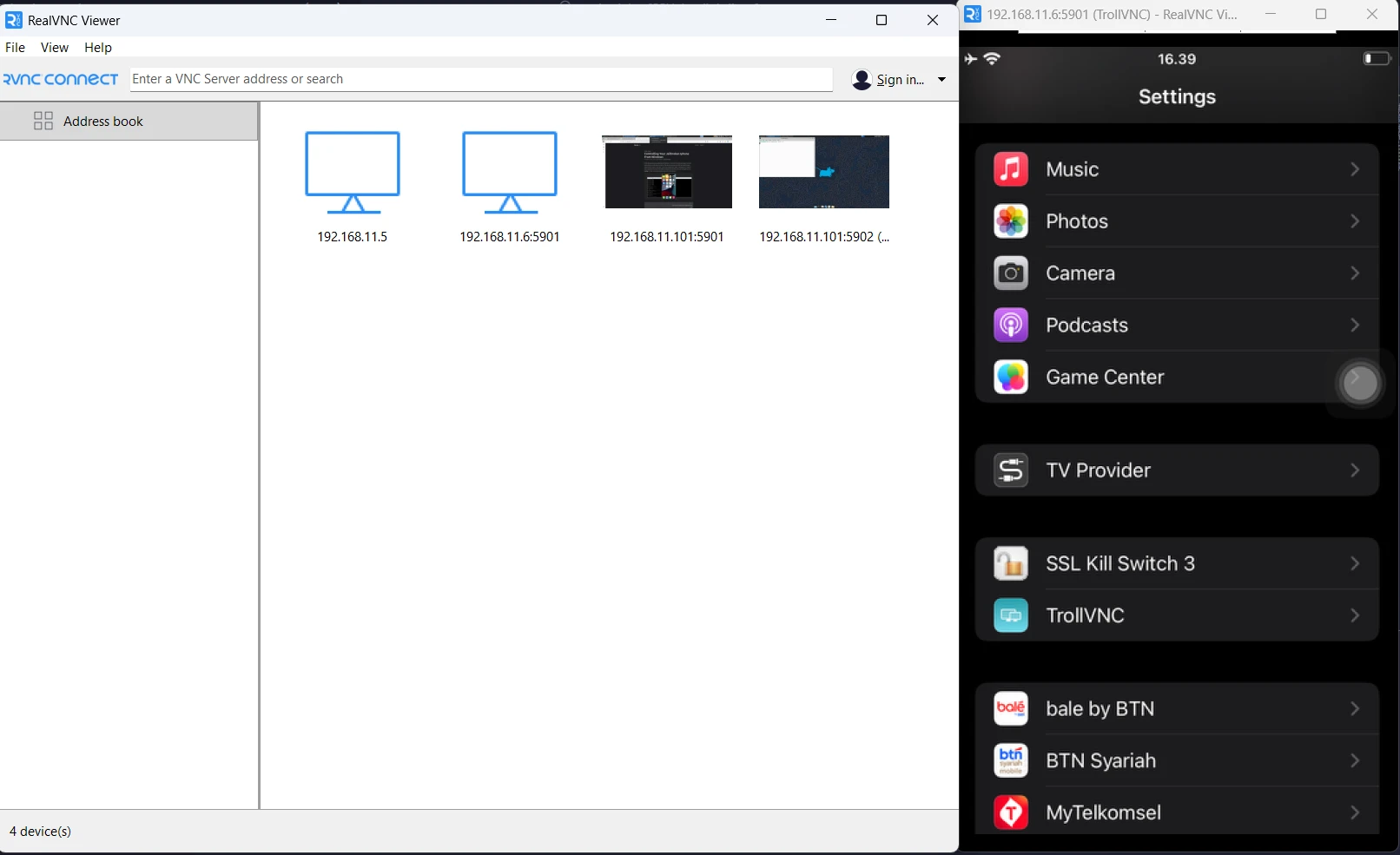Tap the BTN Syariah label text
Screen dimensions: 1400x855
click(1101, 760)
